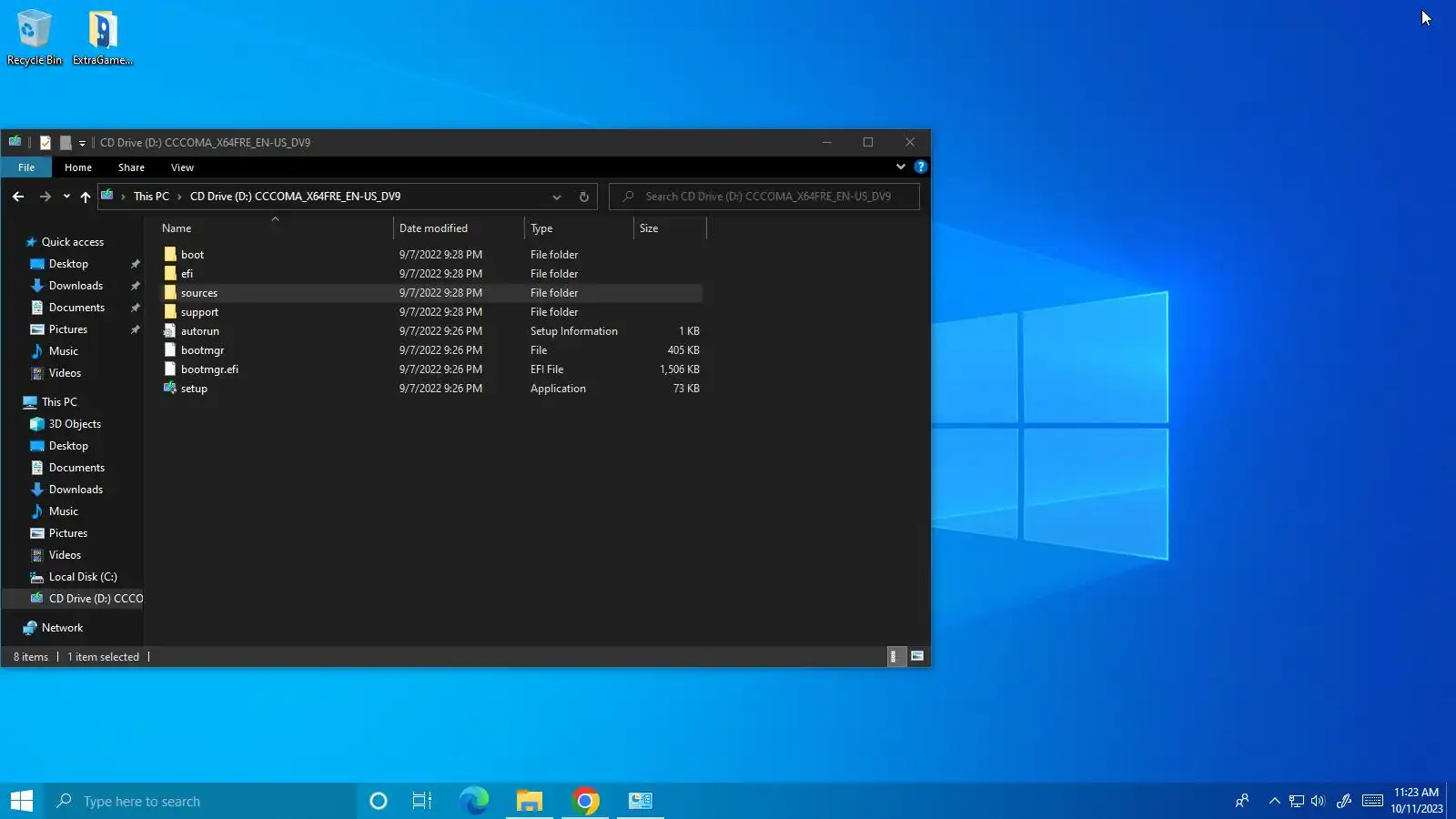Viewport: 1456px width, 819px height.
Task: Click the Search CD Drive input box
Action: [x=764, y=197]
